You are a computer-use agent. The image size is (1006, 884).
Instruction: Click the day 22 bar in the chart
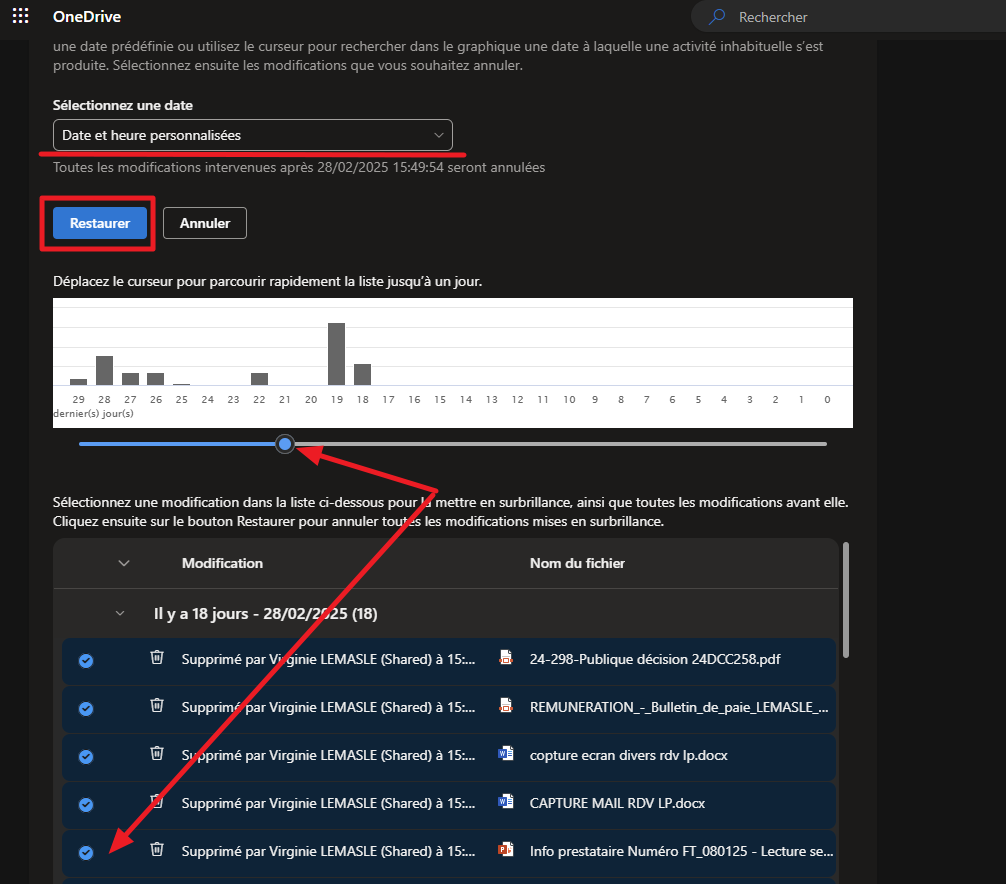[x=259, y=379]
